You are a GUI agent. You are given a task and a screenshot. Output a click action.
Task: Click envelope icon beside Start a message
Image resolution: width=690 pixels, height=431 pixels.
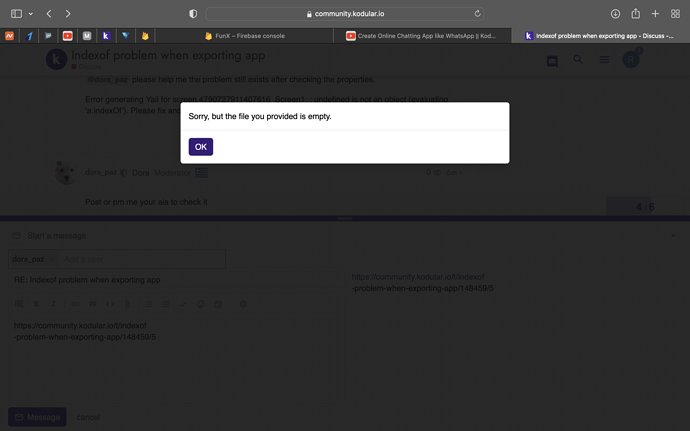tap(16, 236)
